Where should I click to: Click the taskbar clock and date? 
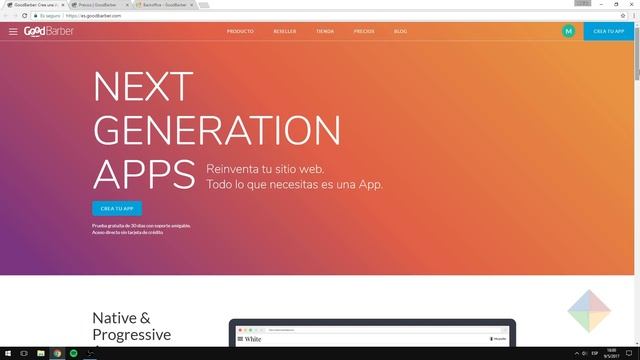(611, 353)
